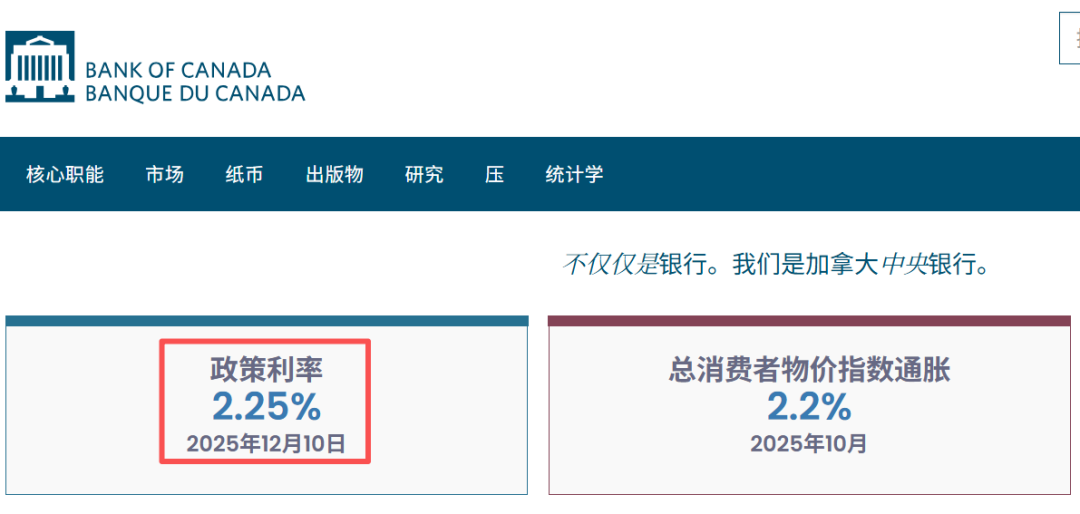
Task: Click the maroon top bar of inflation card
Action: (x=809, y=321)
